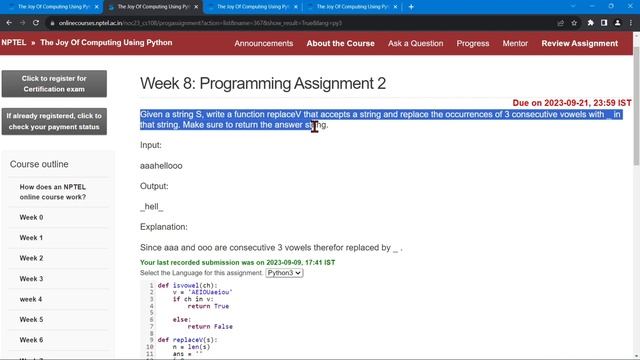The image size is (640, 360).
Task: Click the browser forward arrow
Action: [22, 23]
